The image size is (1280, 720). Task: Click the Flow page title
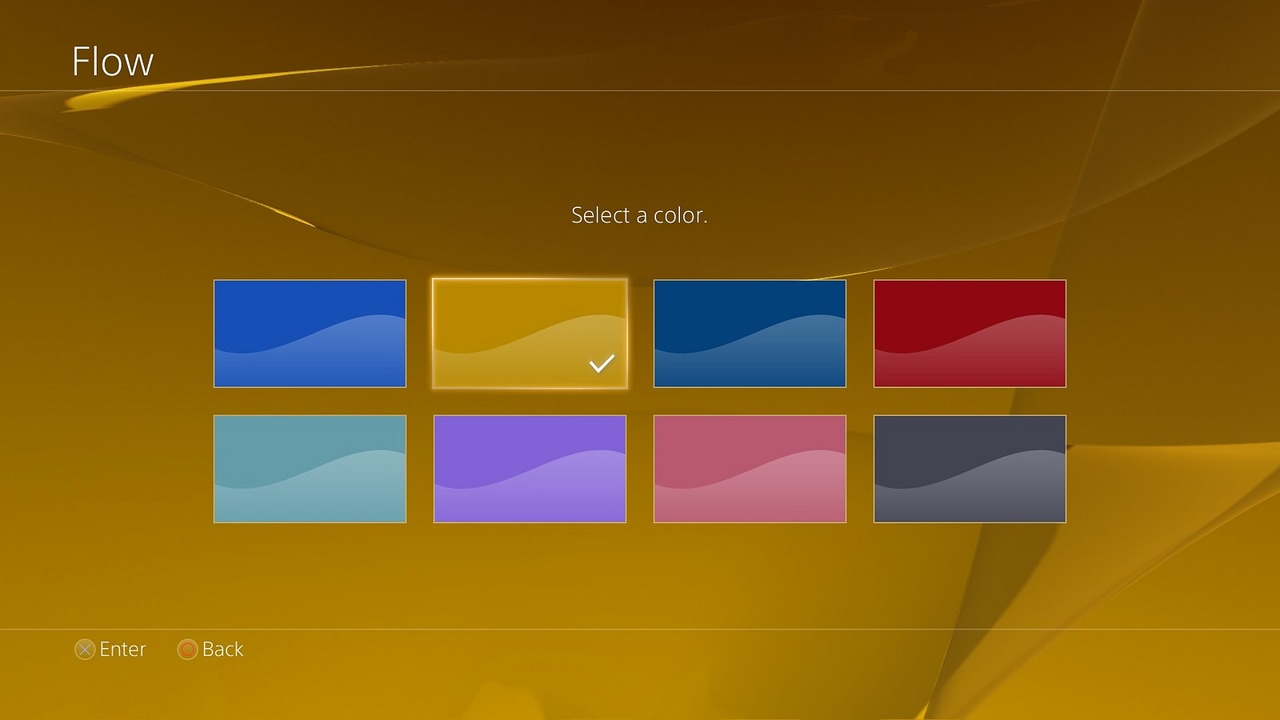tap(112, 62)
